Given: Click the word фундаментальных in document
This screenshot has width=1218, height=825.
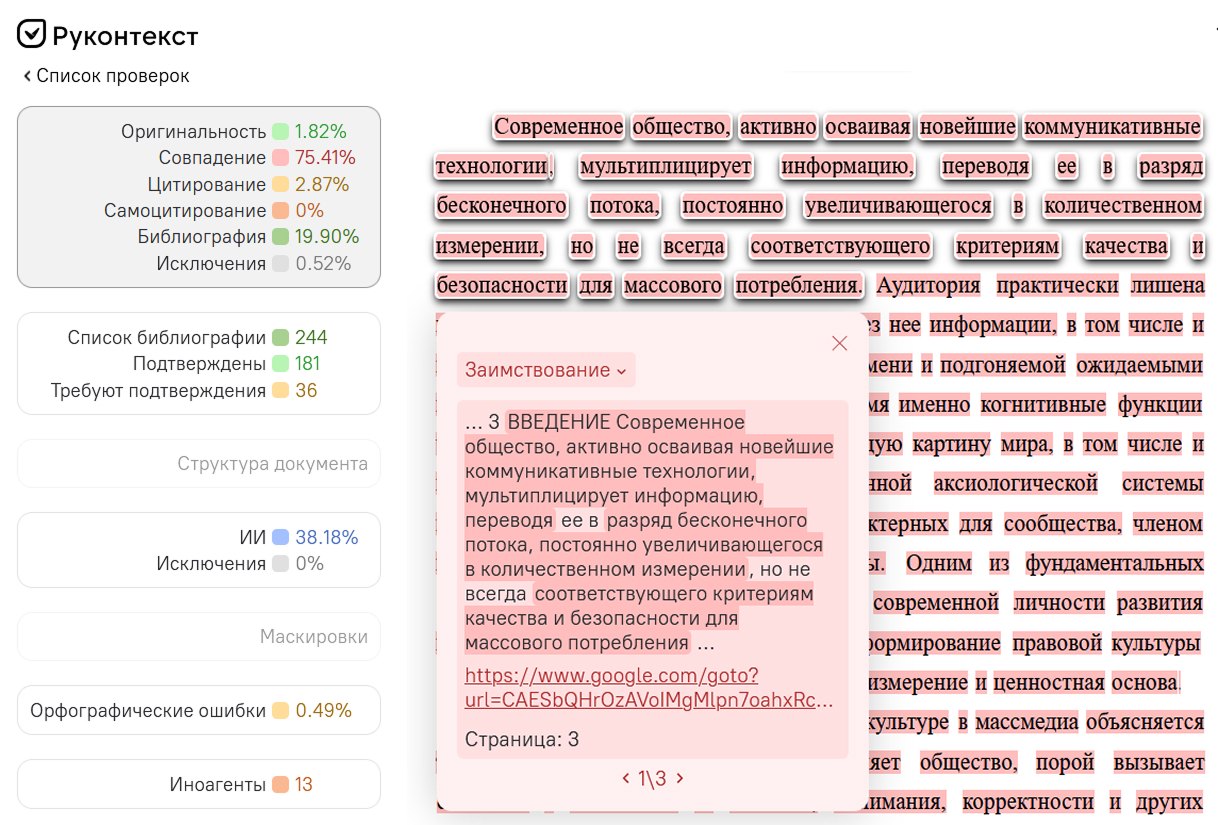Looking at the screenshot, I should coord(1114,563).
